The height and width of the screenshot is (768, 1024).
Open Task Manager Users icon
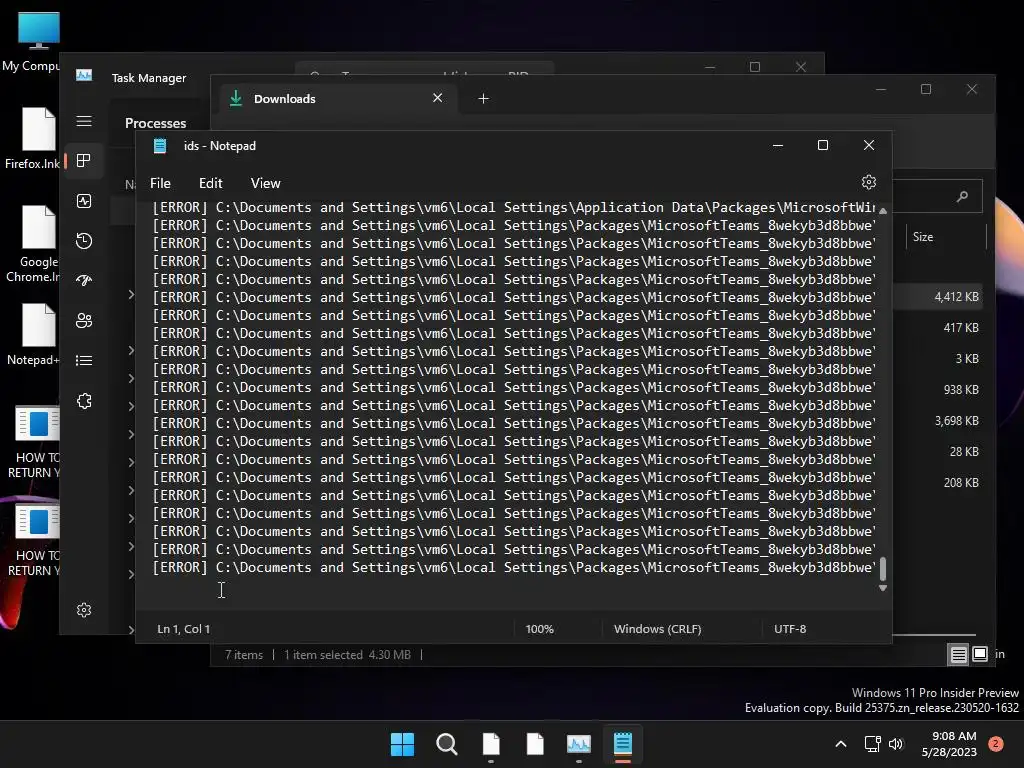coord(84,321)
